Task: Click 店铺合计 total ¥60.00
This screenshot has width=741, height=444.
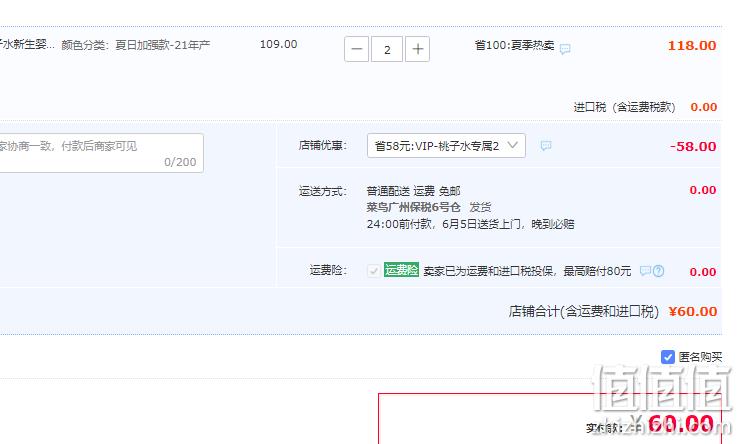Action: [x=693, y=311]
